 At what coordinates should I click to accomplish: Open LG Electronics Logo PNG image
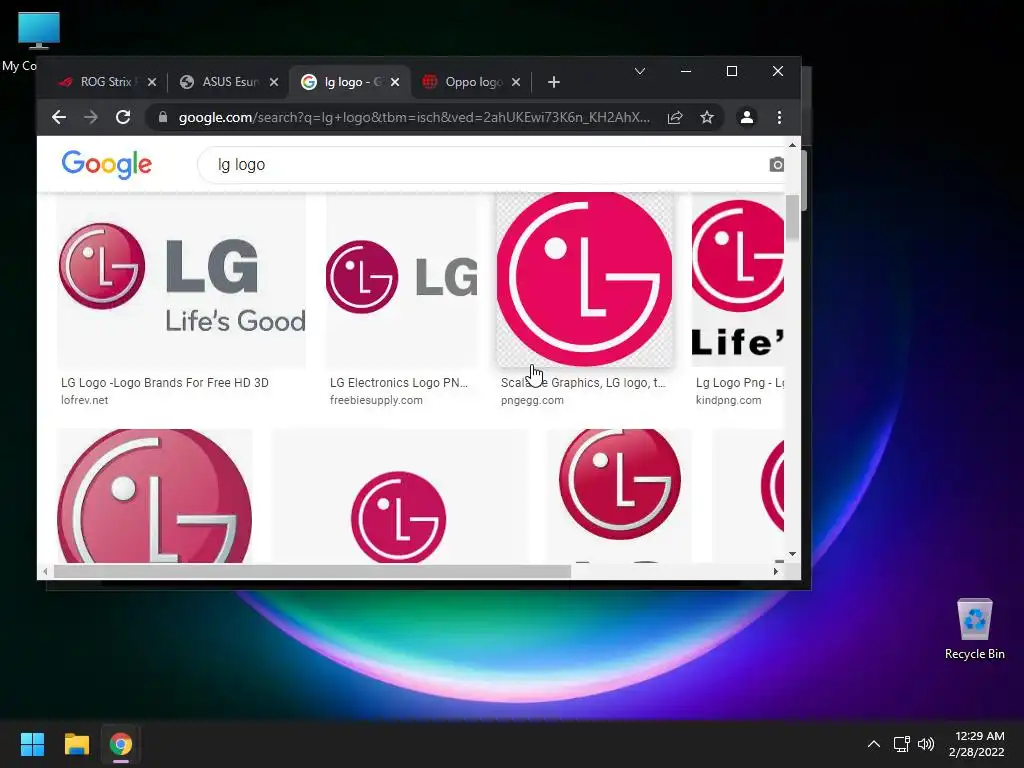tap(402, 281)
